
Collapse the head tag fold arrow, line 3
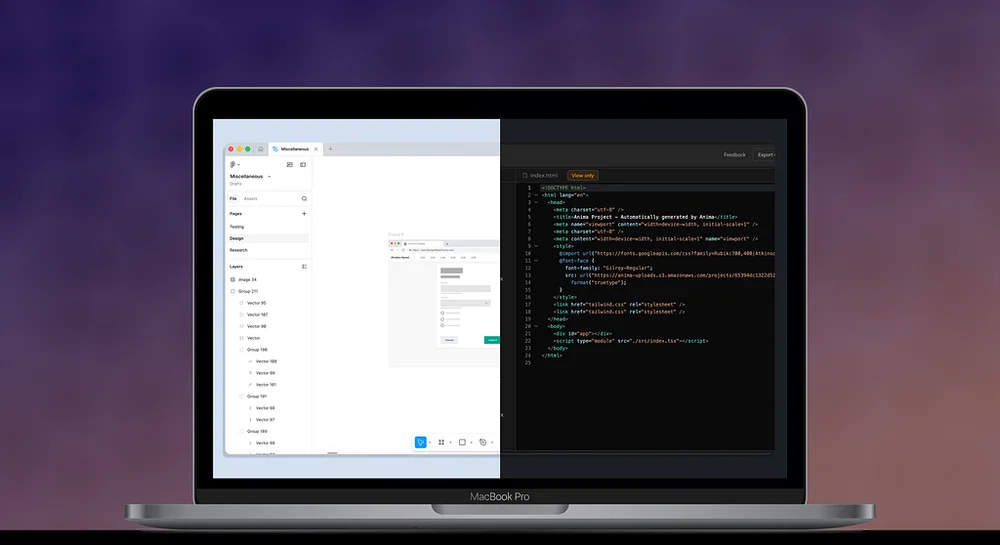tap(536, 203)
